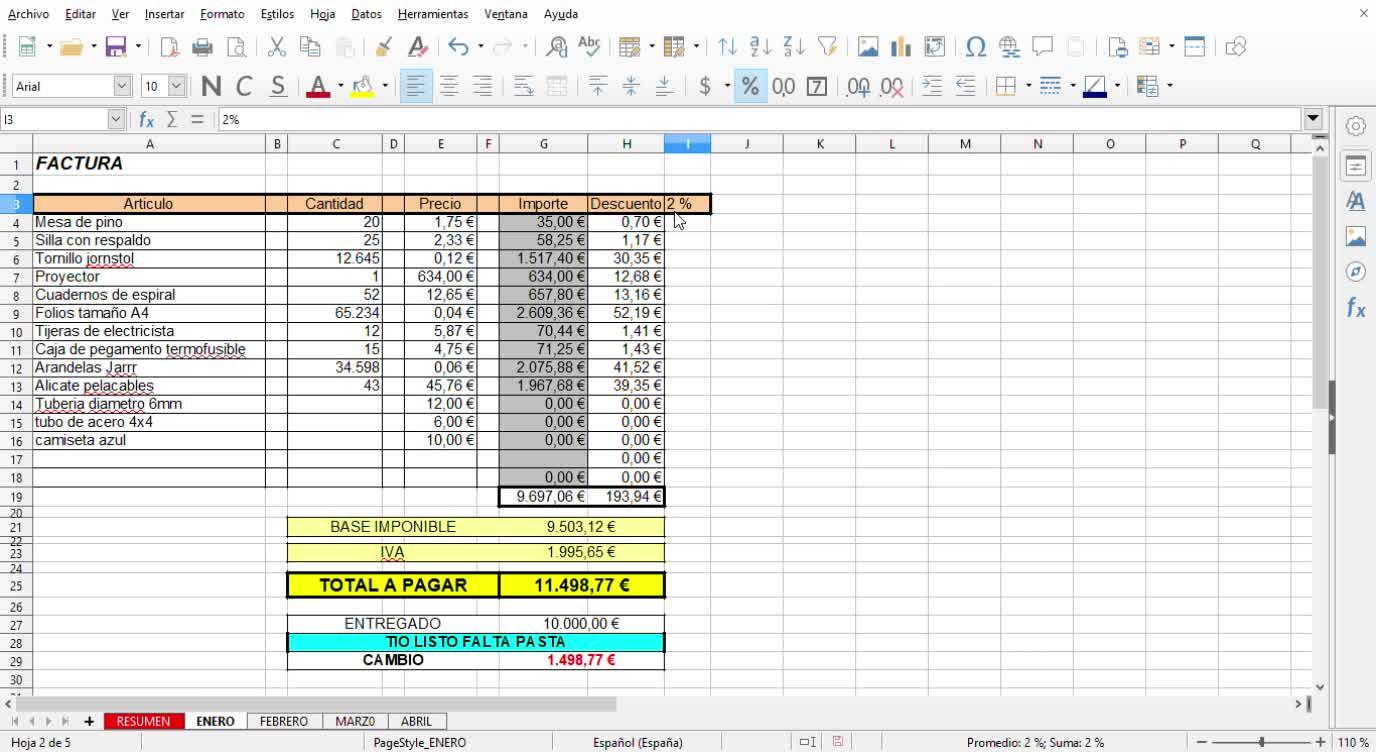
Task: Undo the last action
Action: 458,47
